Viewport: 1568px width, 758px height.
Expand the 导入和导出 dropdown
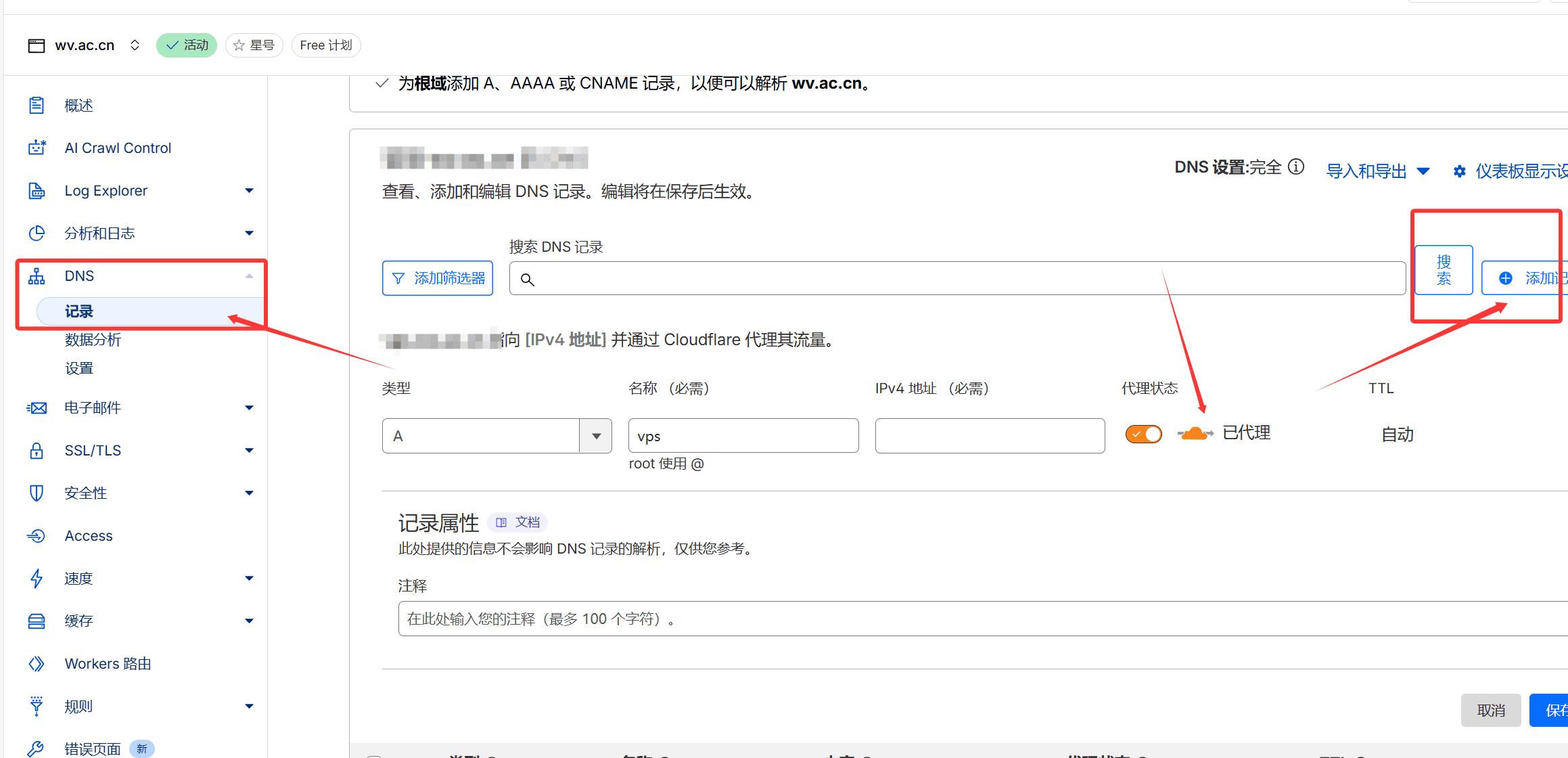(x=1377, y=171)
